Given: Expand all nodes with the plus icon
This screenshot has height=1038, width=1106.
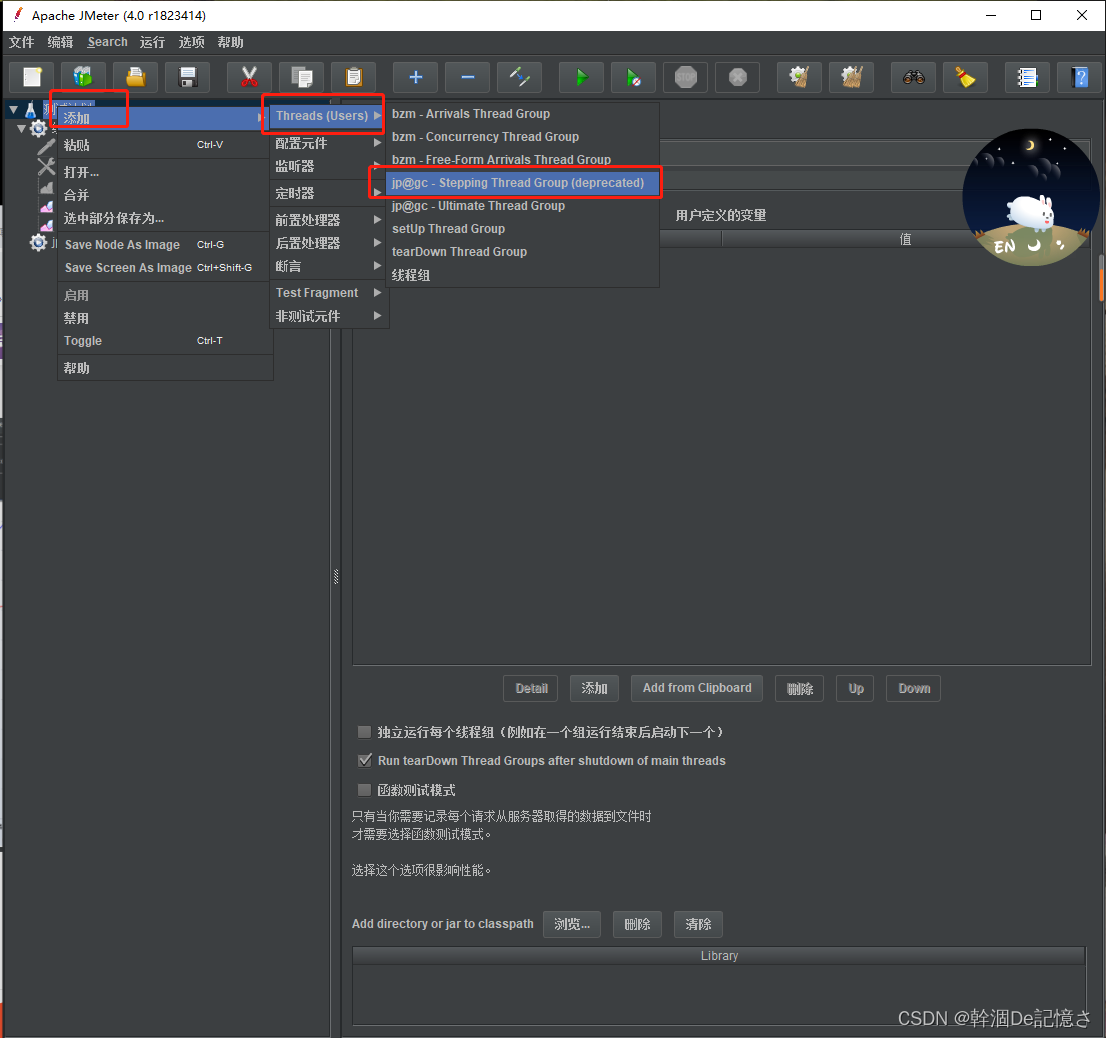Looking at the screenshot, I should pos(415,77).
